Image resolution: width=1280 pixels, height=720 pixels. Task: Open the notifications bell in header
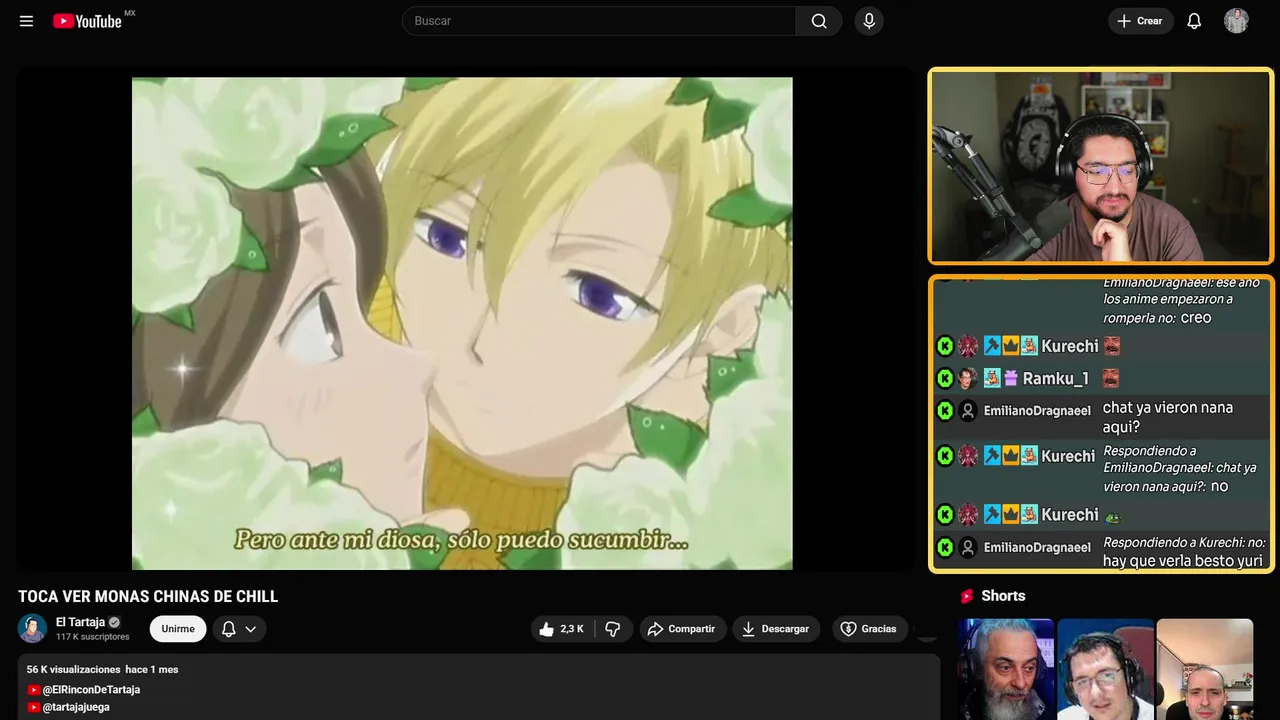tap(1194, 21)
